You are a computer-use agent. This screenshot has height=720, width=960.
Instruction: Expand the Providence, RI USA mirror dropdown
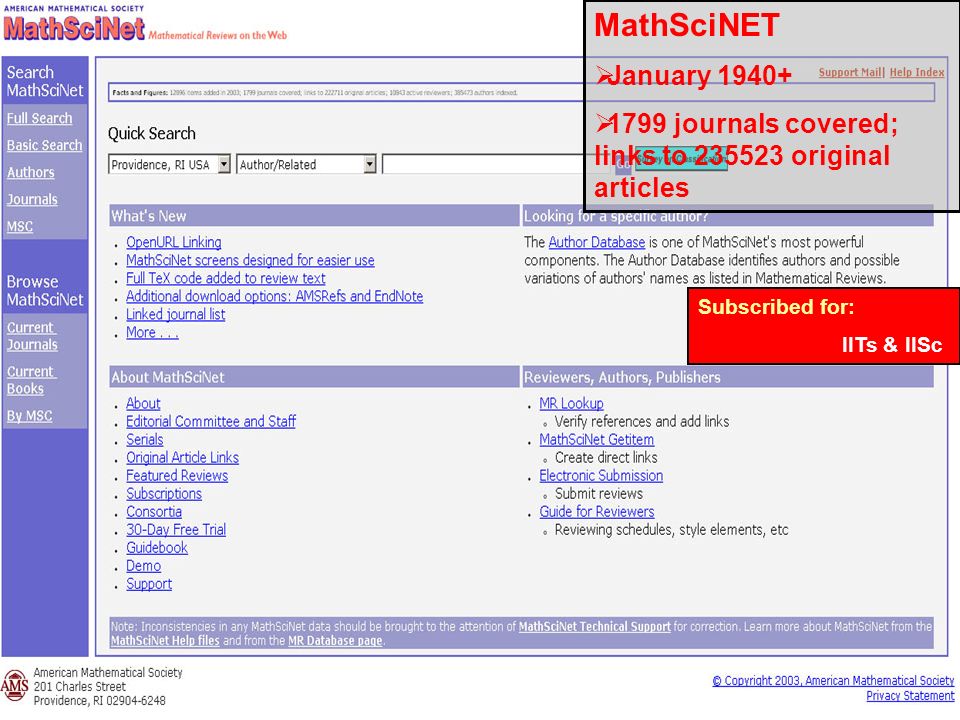[x=224, y=164]
